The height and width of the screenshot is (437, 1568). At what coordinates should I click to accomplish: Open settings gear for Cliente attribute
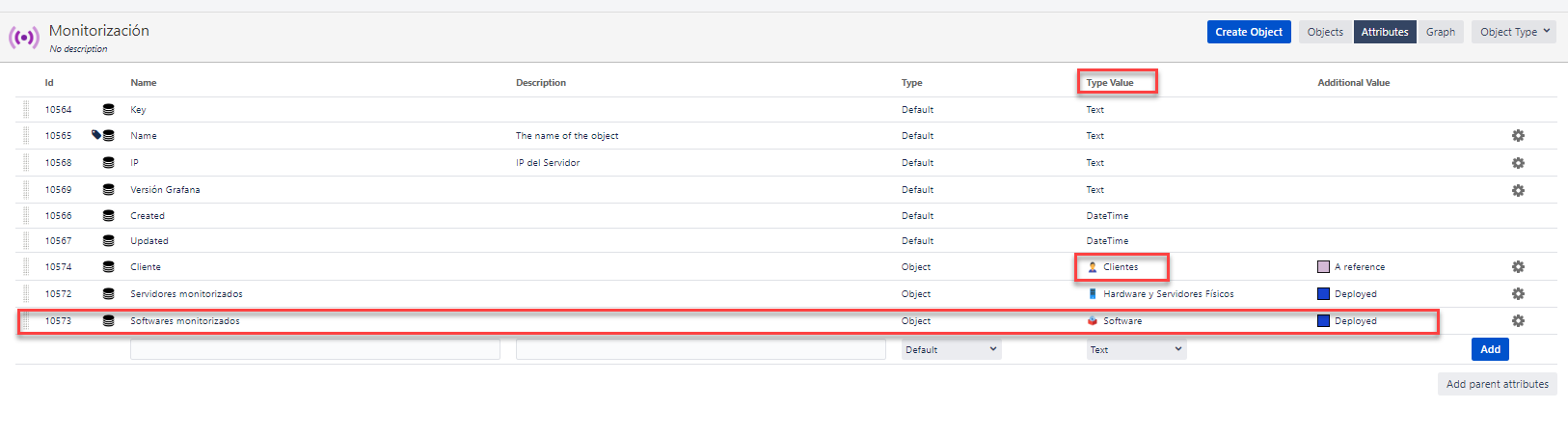coord(1518,266)
